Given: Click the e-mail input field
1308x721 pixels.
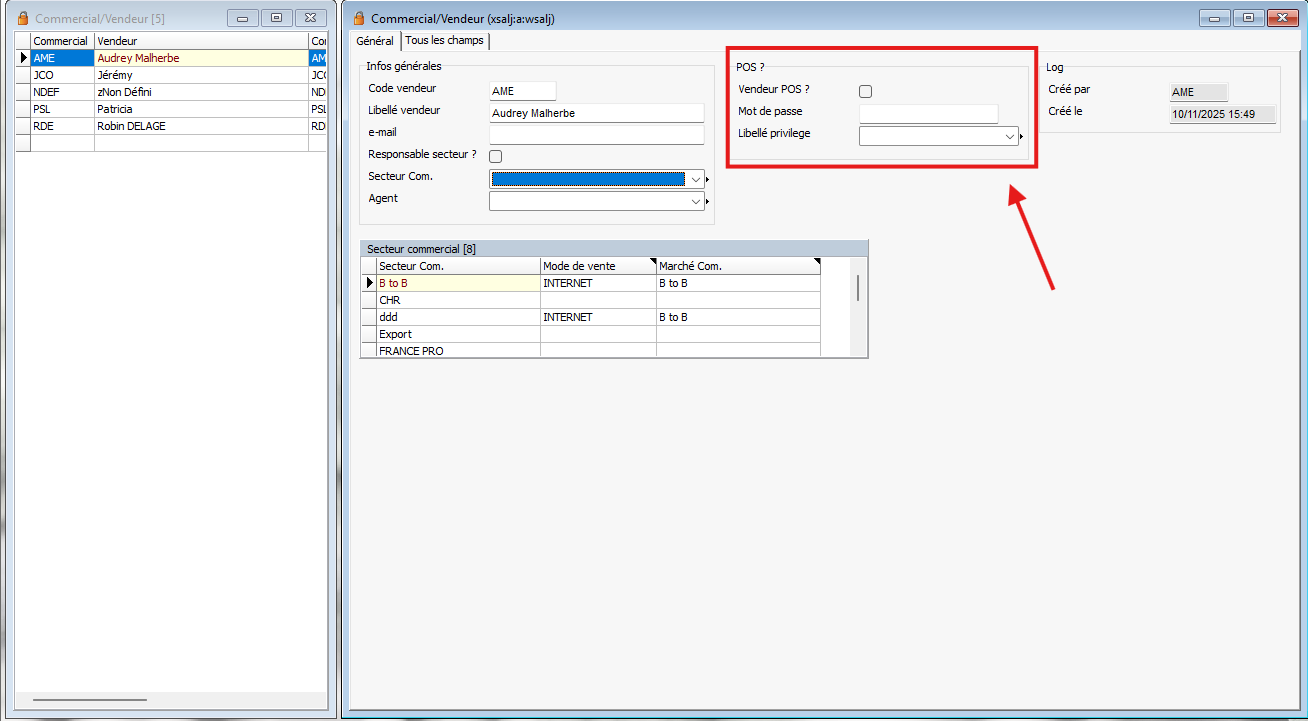Looking at the screenshot, I should 597,135.
